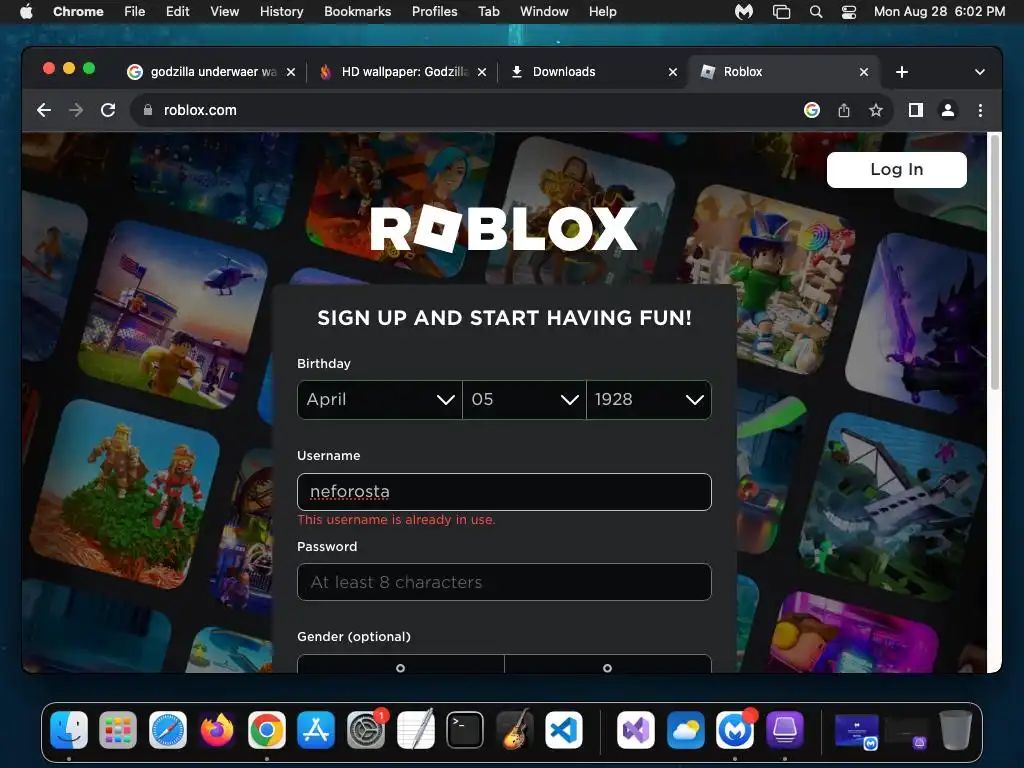Image resolution: width=1024 pixels, height=768 pixels.
Task: Click the green-shirt top-hat character thumbnail
Action: (771, 280)
